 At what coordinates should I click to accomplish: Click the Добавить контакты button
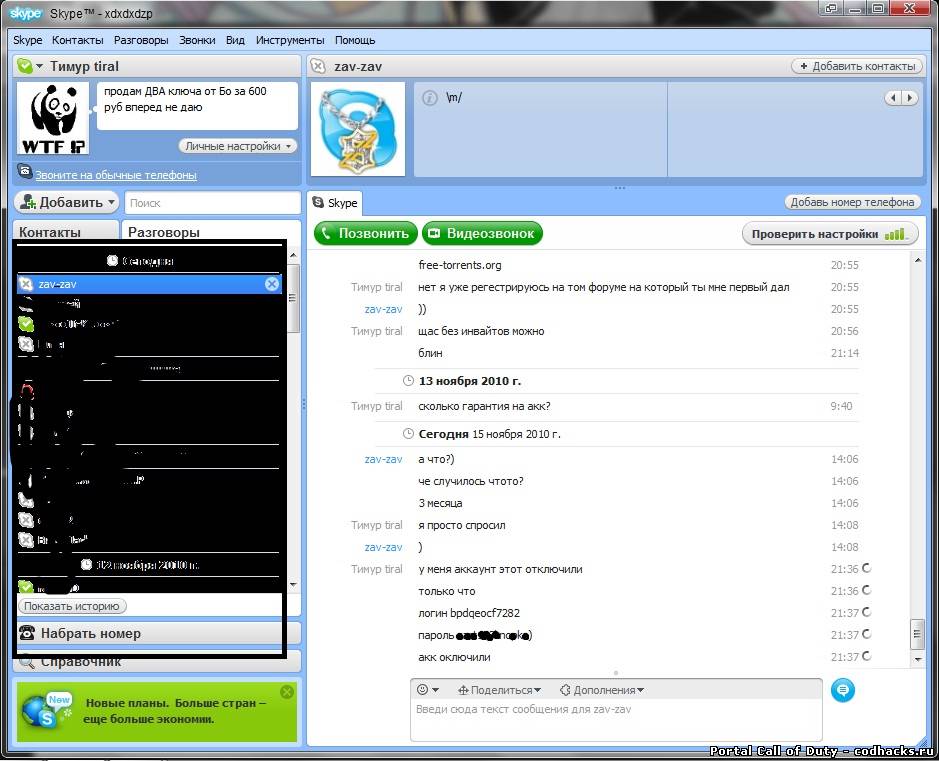point(857,66)
